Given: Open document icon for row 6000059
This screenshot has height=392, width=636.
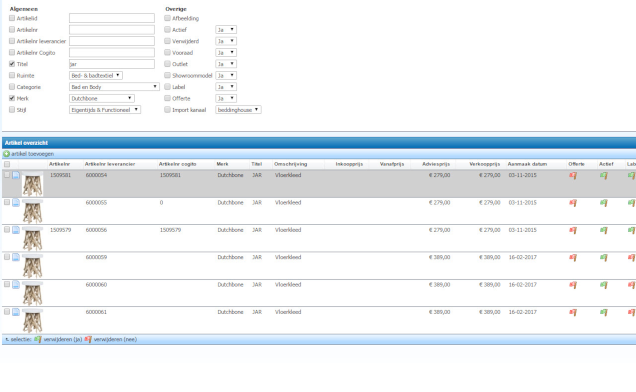Looking at the screenshot, I should [x=16, y=257].
